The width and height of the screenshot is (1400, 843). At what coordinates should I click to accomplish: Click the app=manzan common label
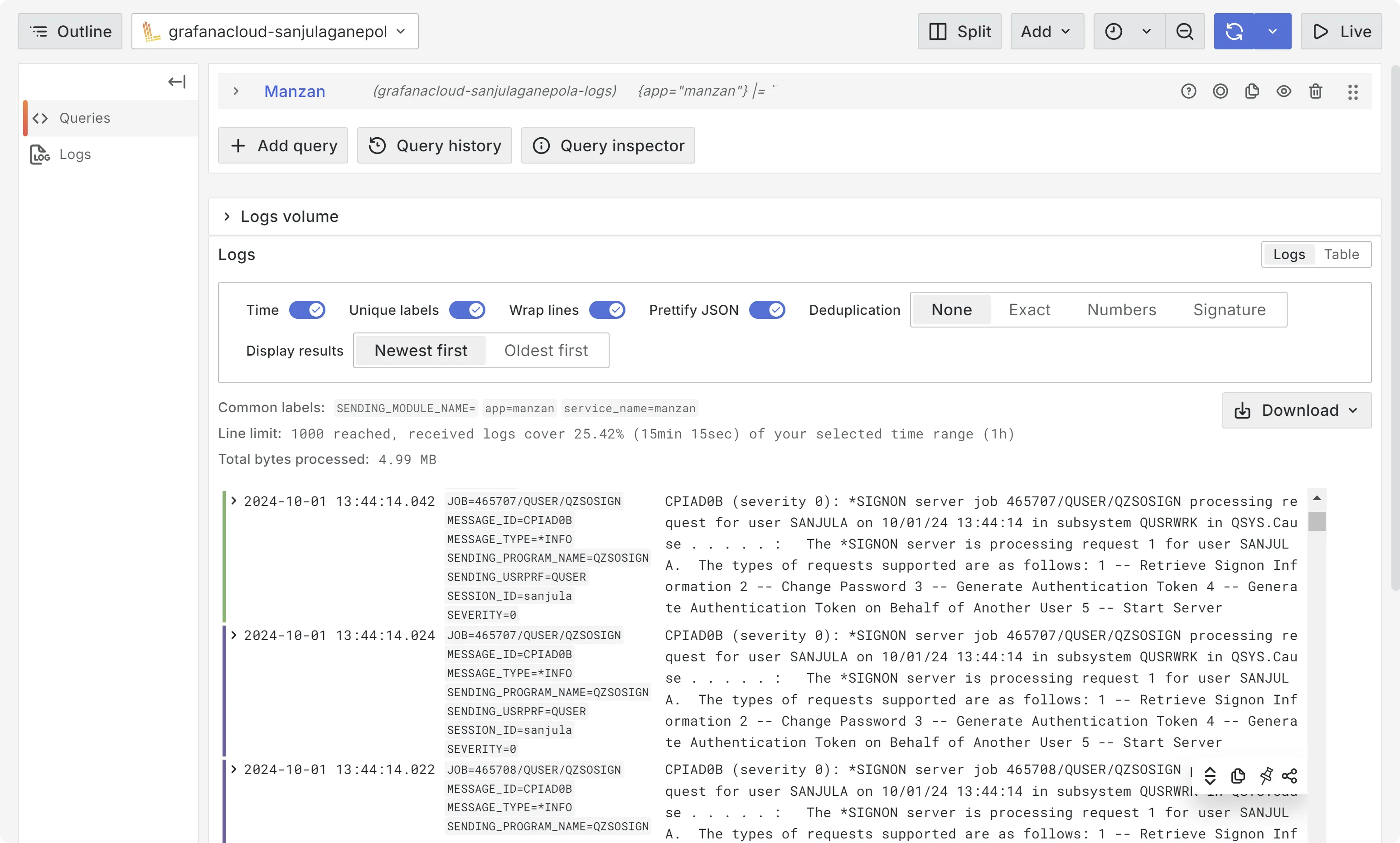click(519, 408)
